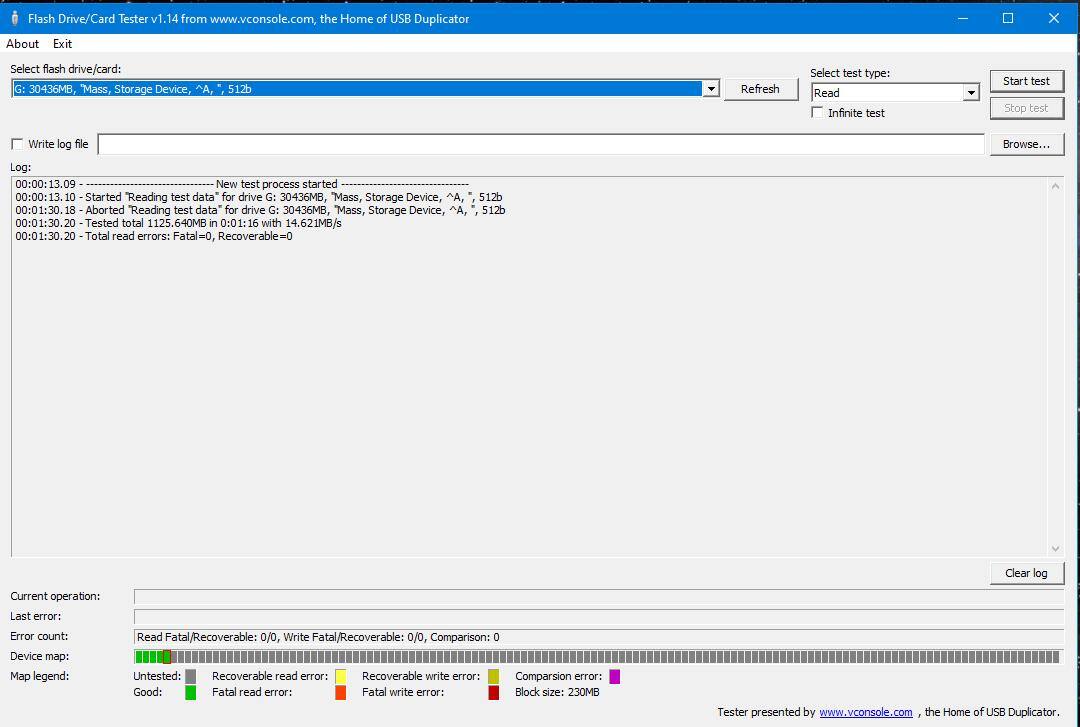Click the Refresh button
1080x727 pixels.
[760, 89]
